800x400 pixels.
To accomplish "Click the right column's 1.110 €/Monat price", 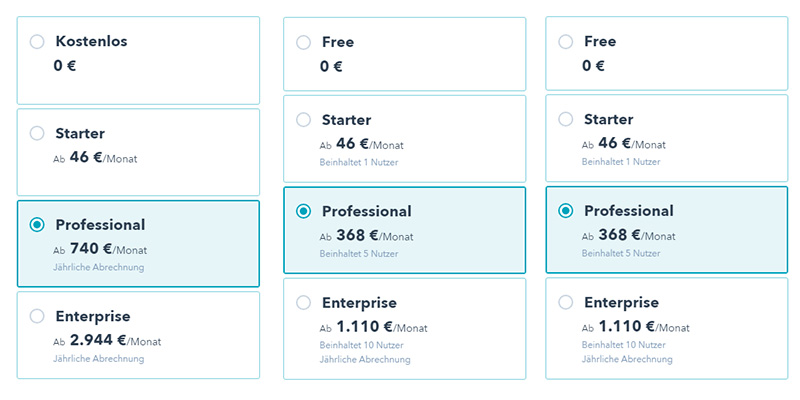I will [x=641, y=327].
